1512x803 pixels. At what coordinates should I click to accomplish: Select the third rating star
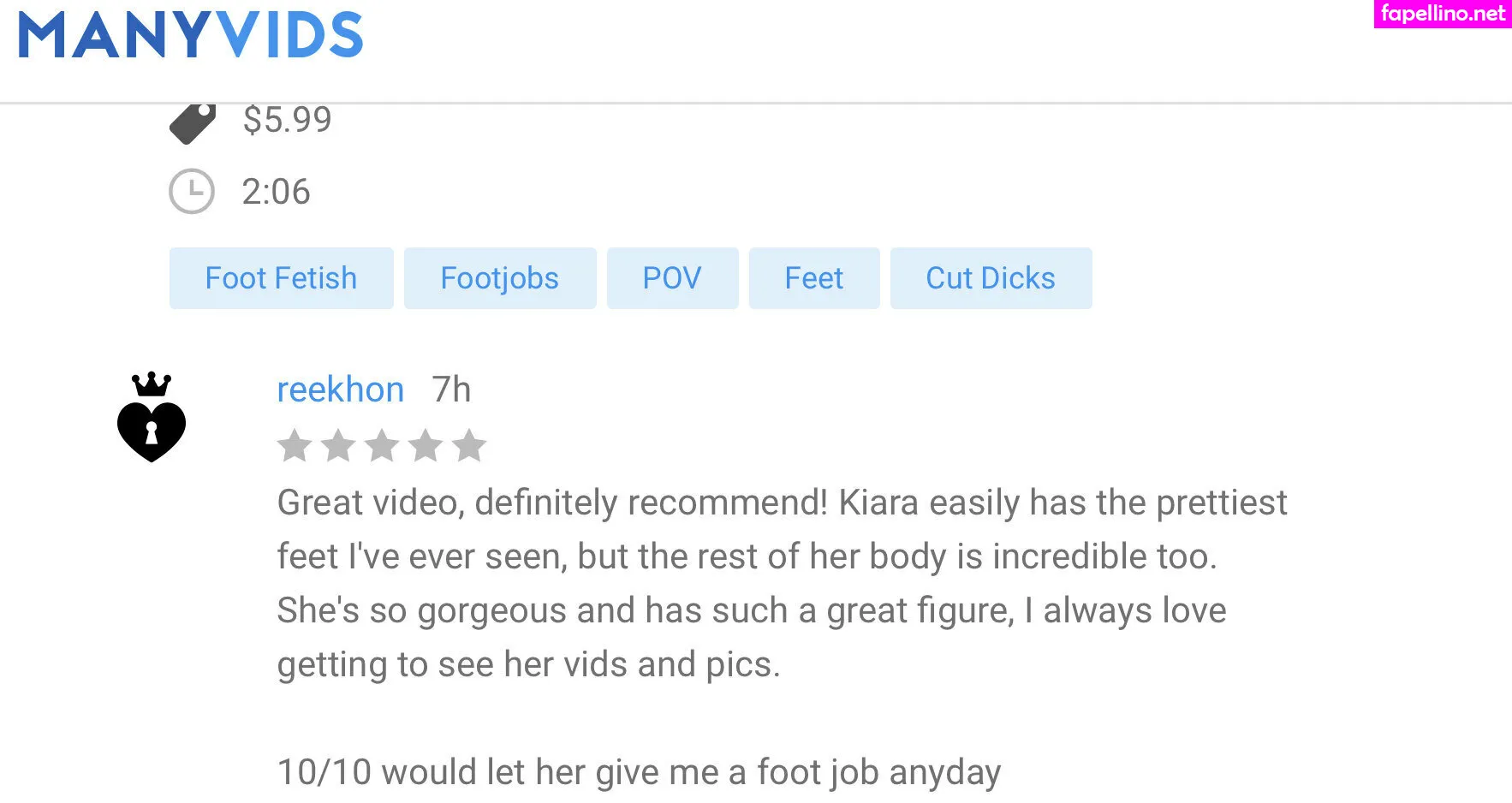[382, 446]
